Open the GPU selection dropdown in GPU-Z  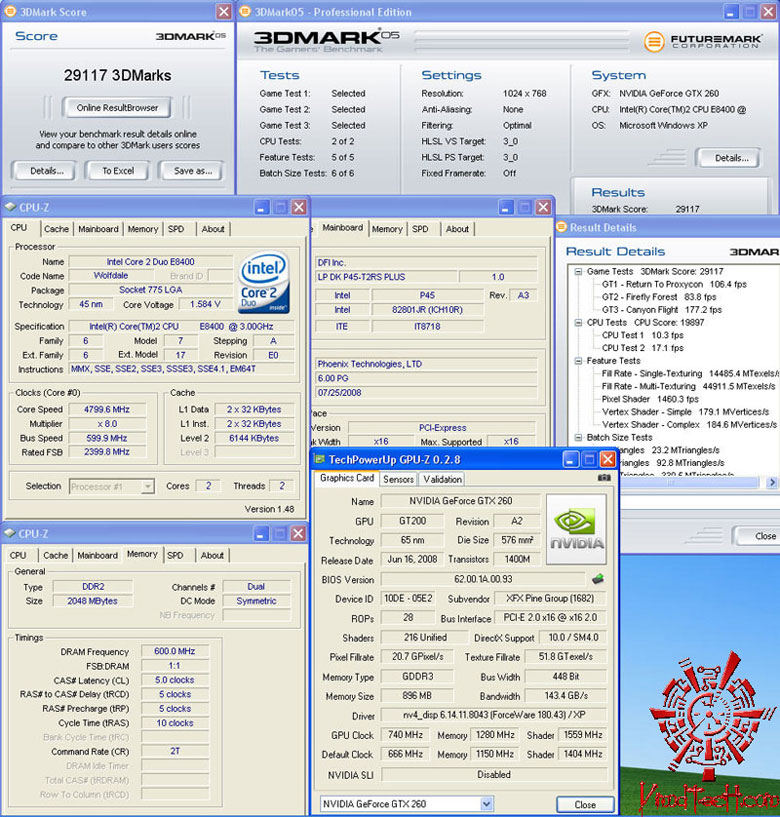click(486, 803)
